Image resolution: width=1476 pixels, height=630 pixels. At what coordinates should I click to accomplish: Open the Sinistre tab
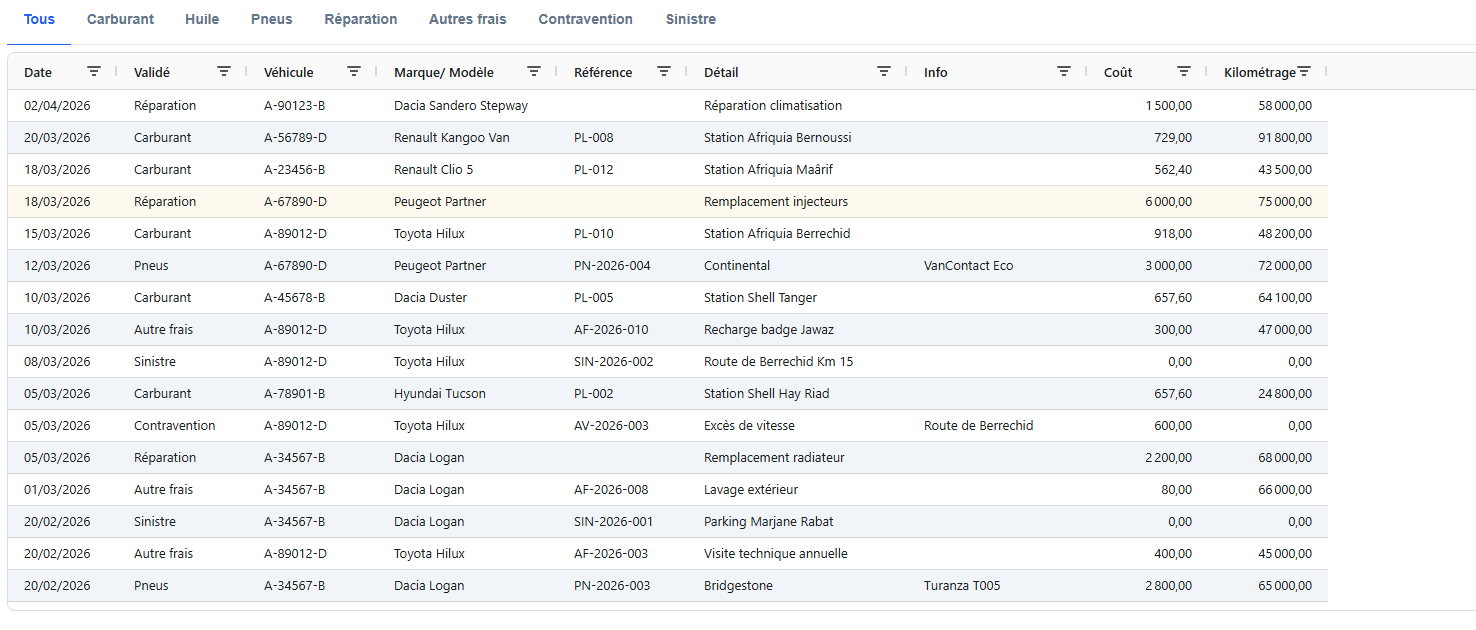pyautogui.click(x=690, y=20)
